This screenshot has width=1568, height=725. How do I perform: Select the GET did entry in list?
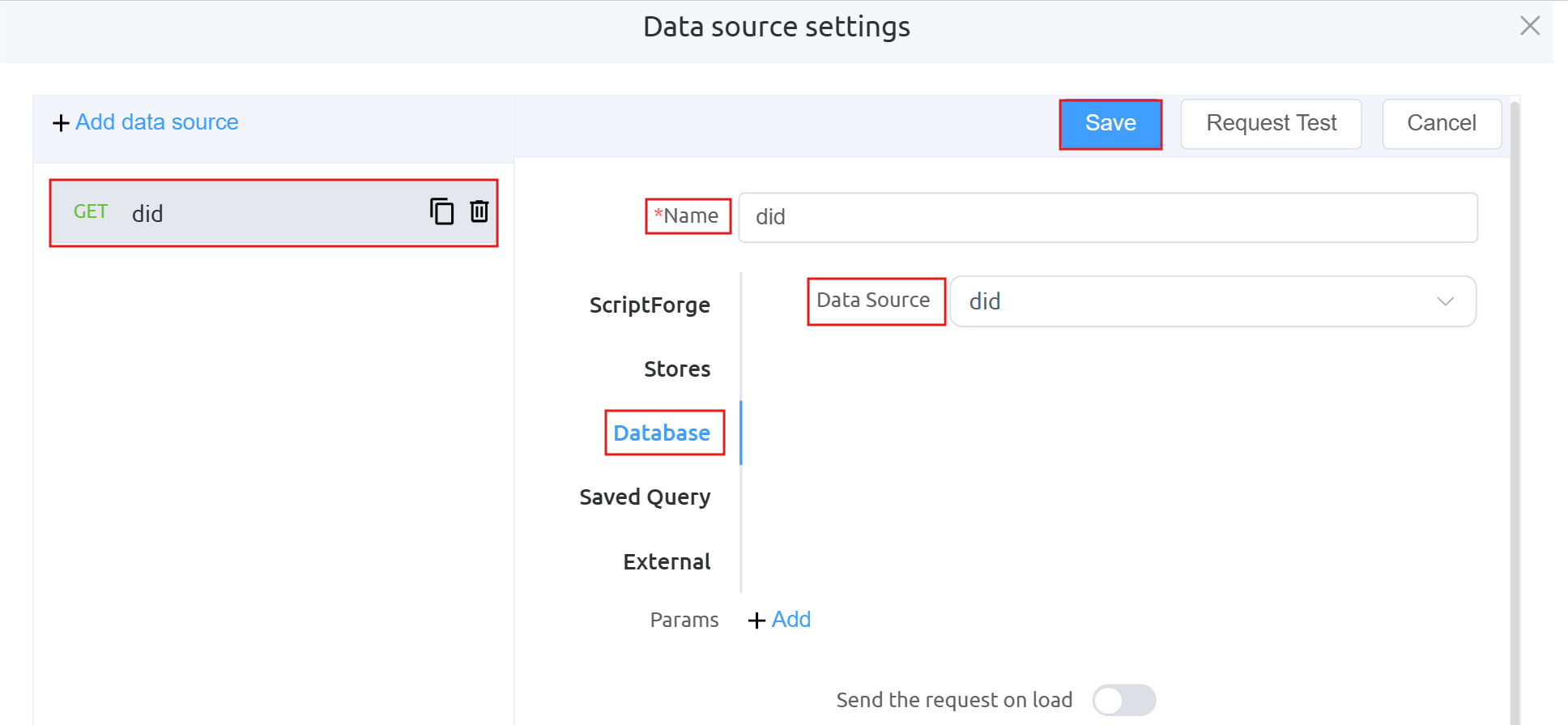pyautogui.click(x=243, y=213)
